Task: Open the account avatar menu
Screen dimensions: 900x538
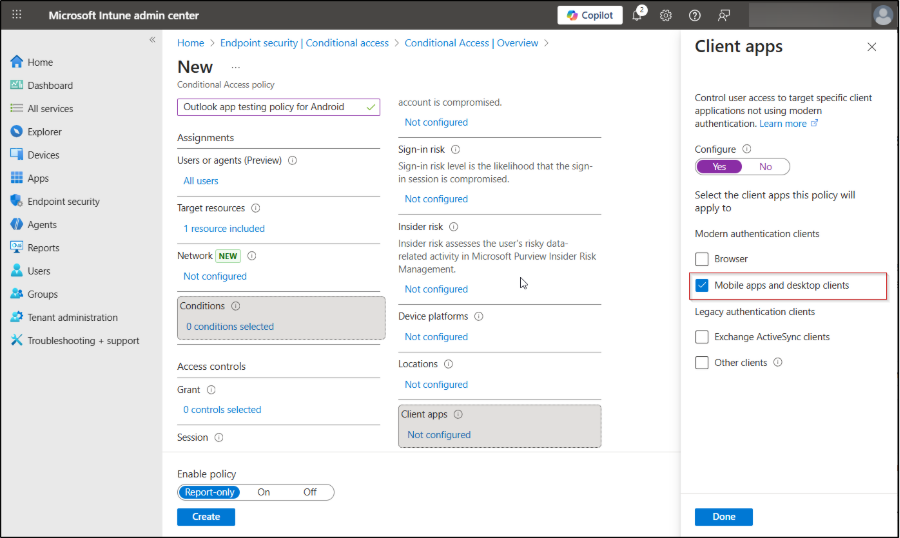Action: click(882, 16)
